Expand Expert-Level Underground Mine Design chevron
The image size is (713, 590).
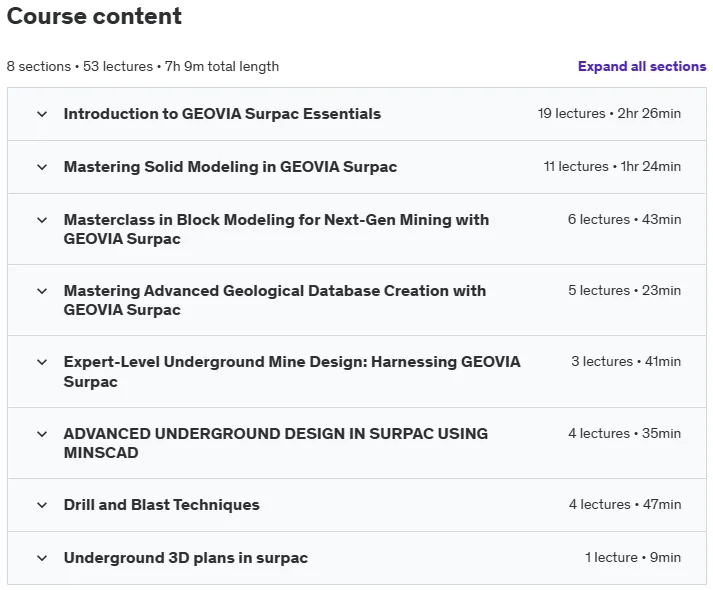[42, 362]
